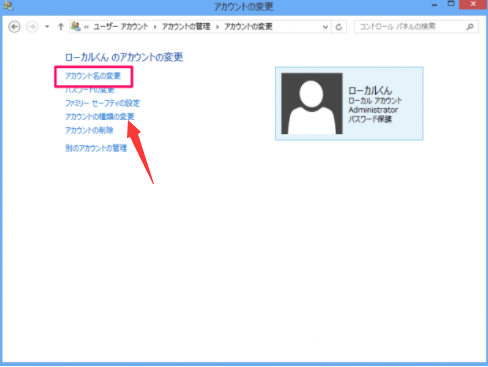Viewport: 488px width, 367px height.
Task: Open the アカウントの管理 breadcrumb
Action: (186, 27)
